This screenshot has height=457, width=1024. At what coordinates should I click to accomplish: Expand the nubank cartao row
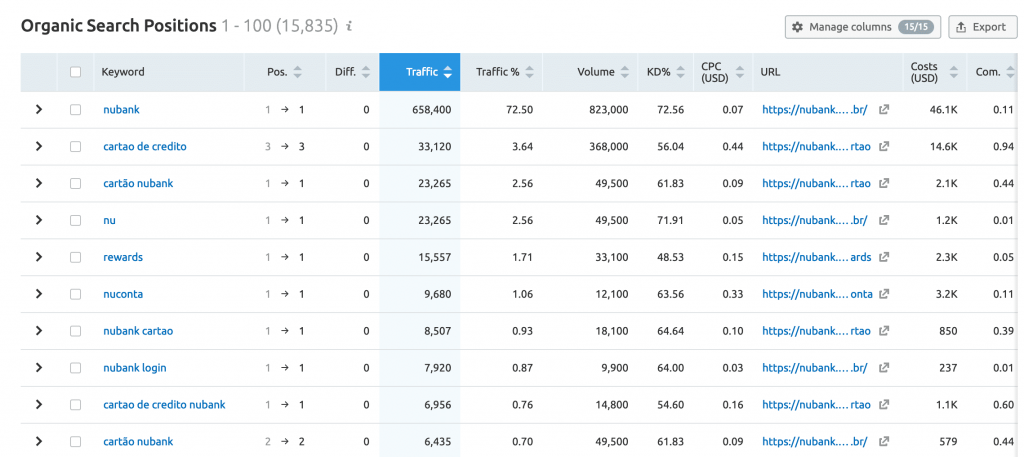click(39, 331)
